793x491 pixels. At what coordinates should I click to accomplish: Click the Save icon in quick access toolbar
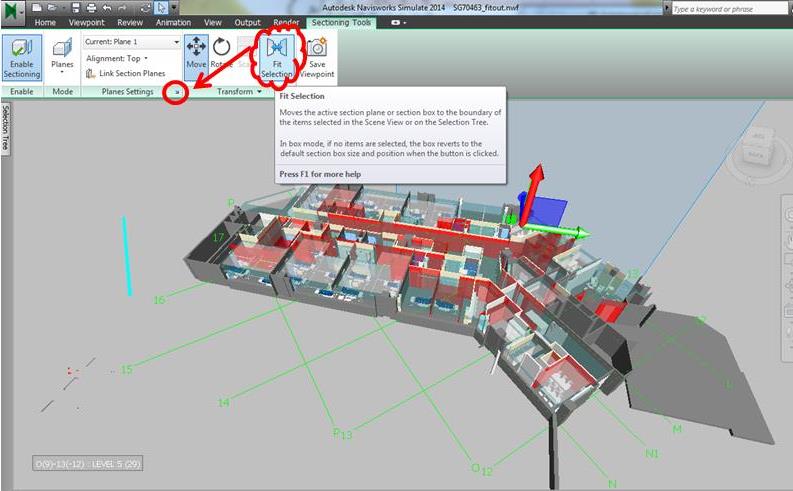pos(76,8)
